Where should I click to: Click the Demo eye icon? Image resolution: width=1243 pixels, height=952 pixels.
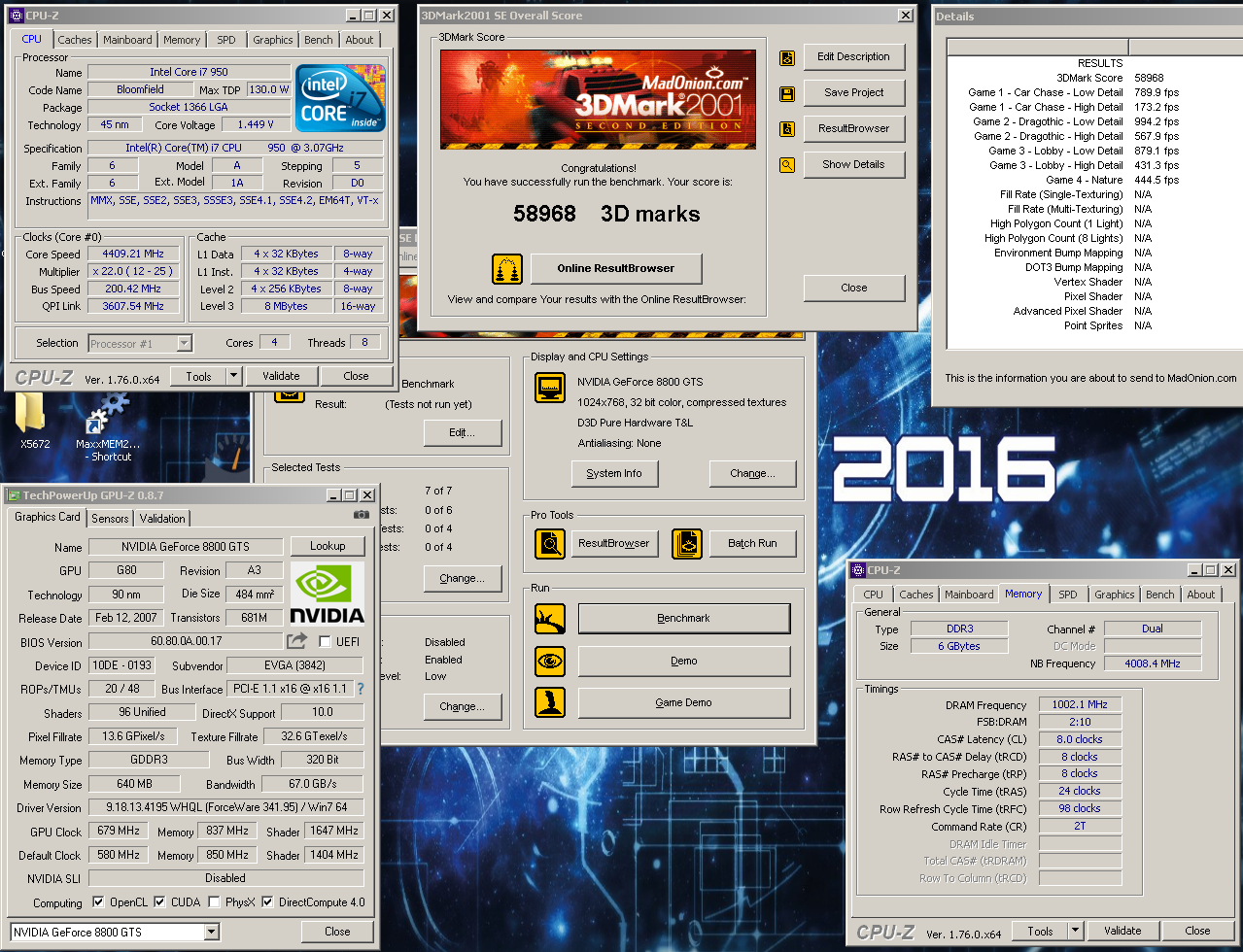pyautogui.click(x=550, y=662)
